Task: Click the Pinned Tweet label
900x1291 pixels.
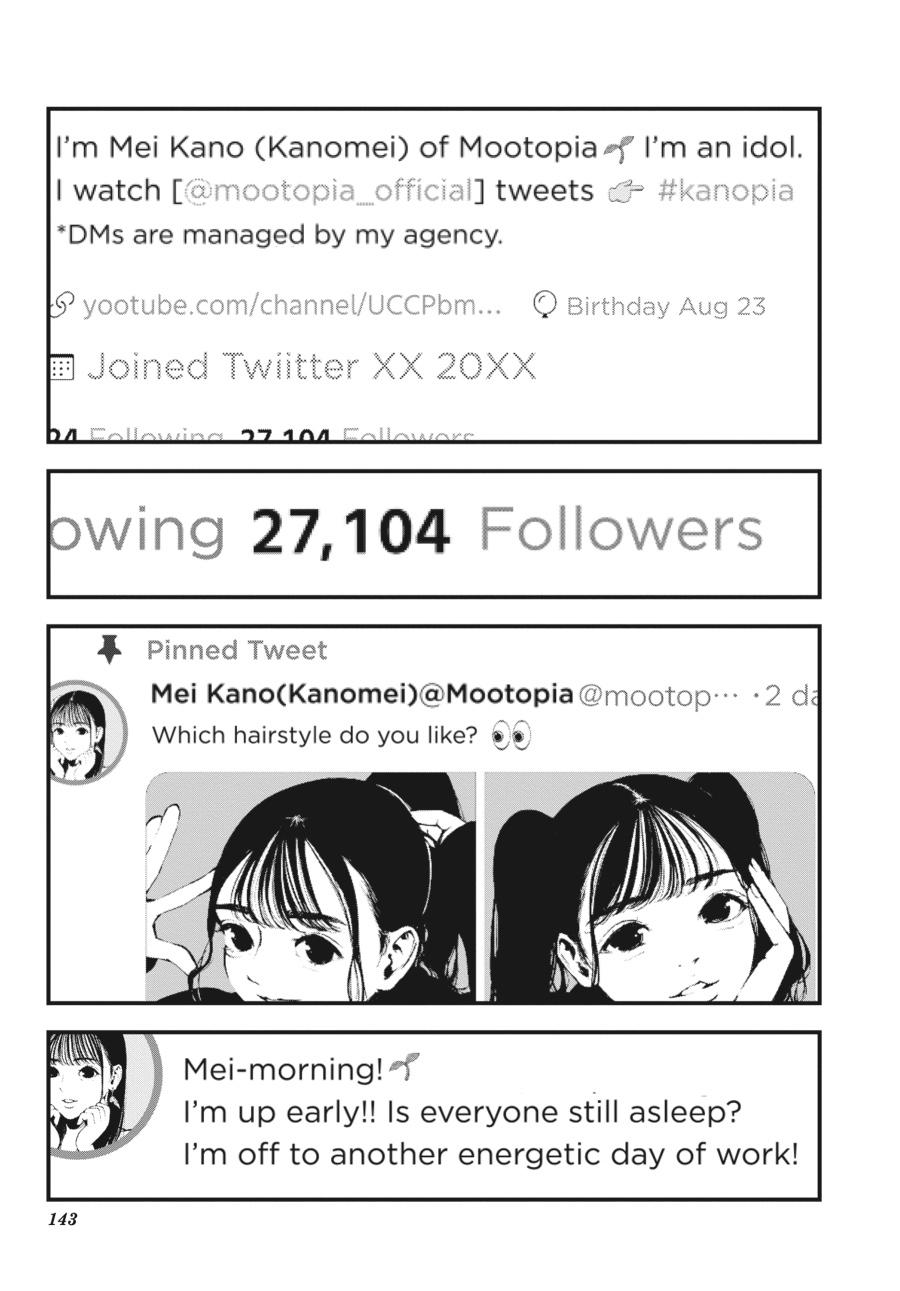Action: point(237,650)
